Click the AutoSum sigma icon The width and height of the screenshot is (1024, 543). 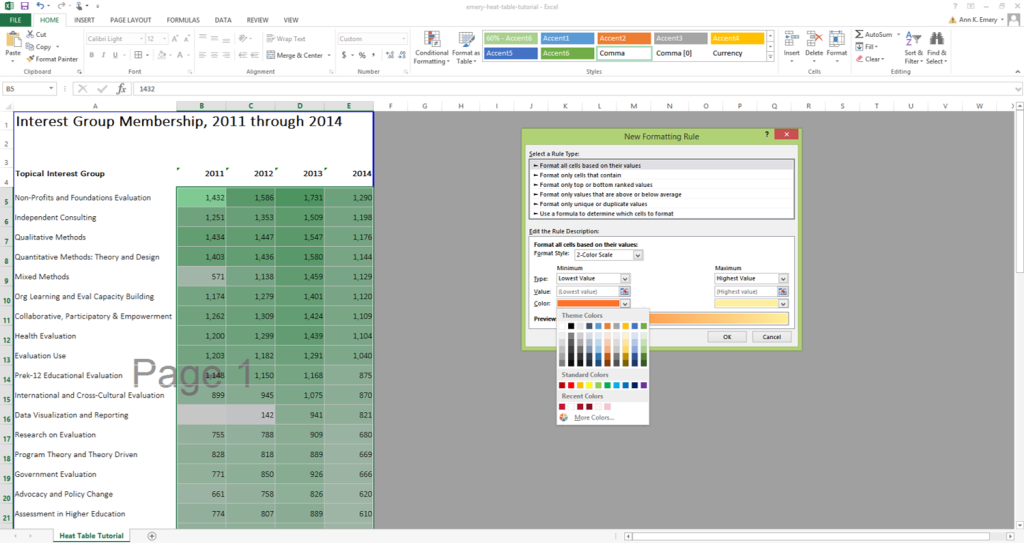859,34
